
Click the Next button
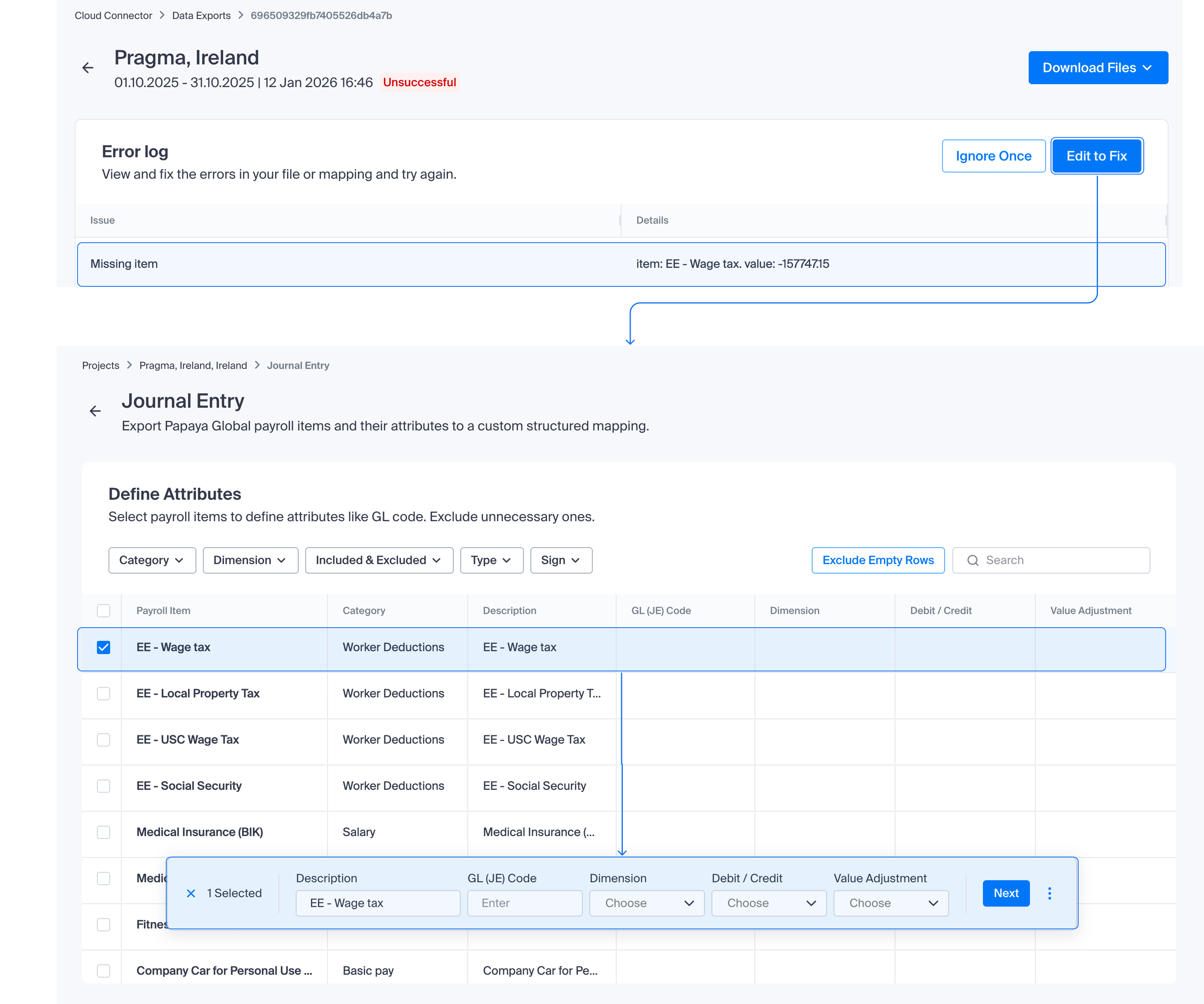(x=1006, y=893)
